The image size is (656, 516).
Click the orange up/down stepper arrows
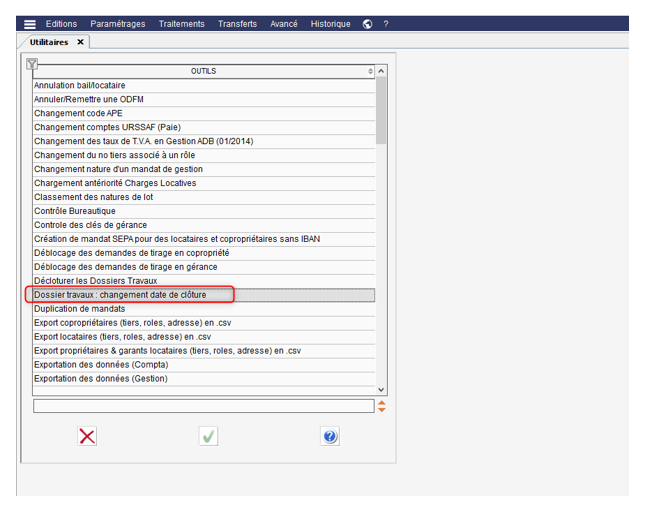(x=381, y=406)
